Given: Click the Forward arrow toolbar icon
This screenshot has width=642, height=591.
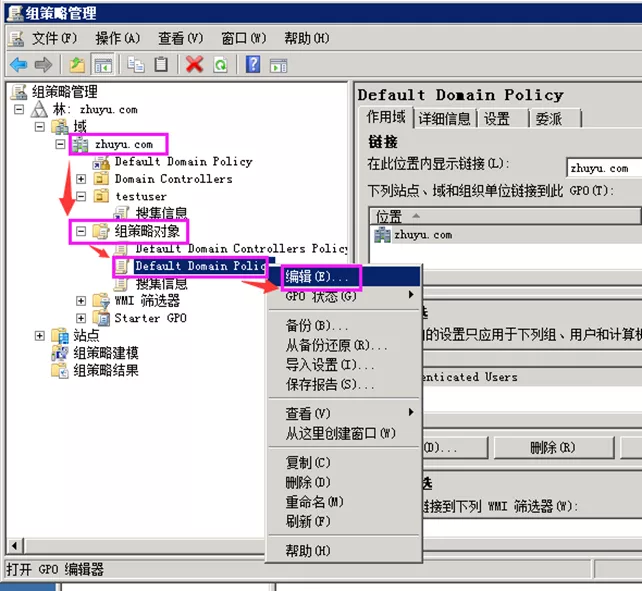Looking at the screenshot, I should pyautogui.click(x=43, y=65).
